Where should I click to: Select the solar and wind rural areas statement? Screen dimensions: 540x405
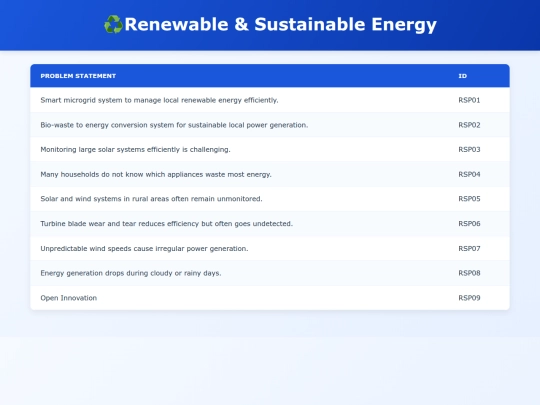[151, 199]
